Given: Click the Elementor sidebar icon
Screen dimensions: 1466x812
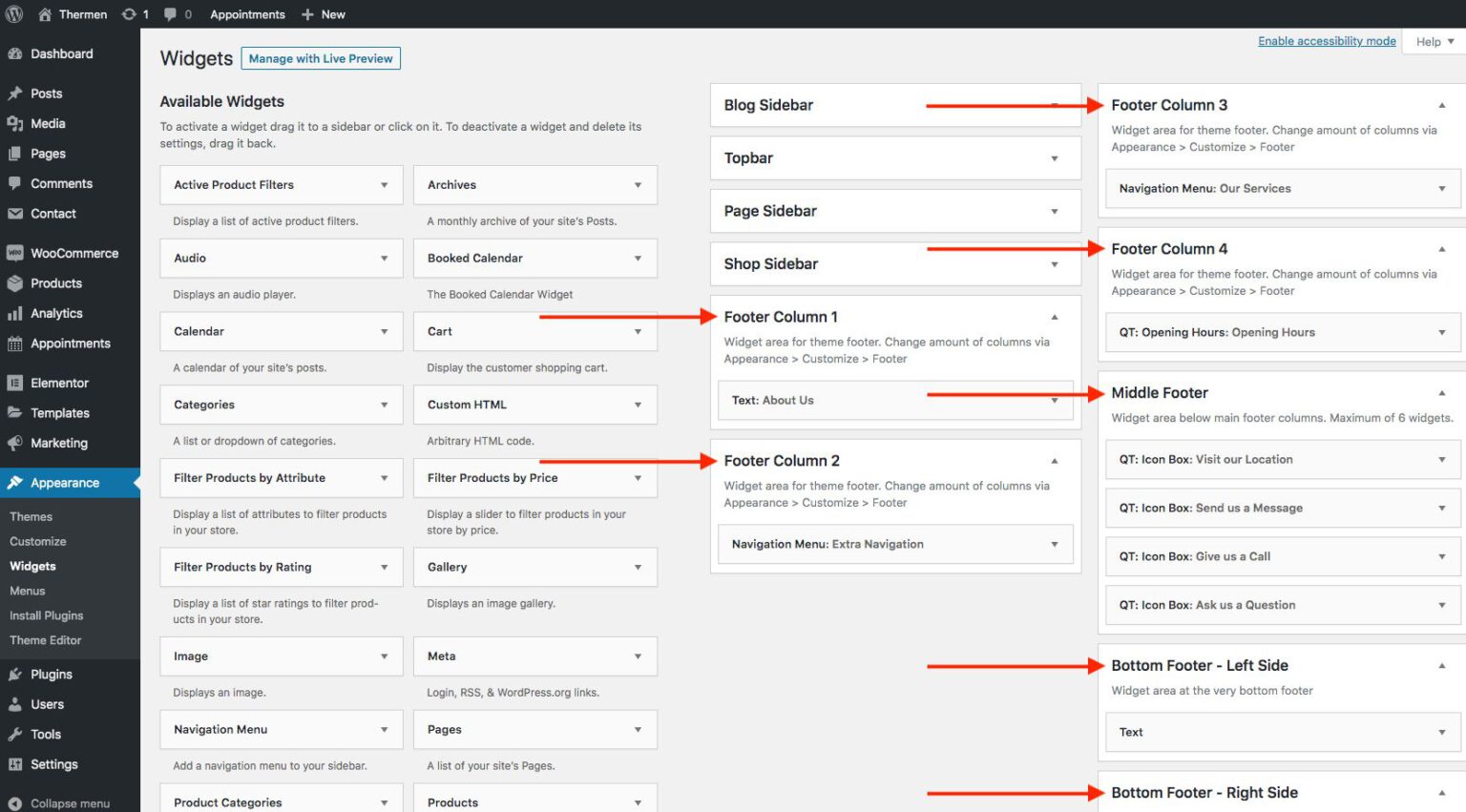Looking at the screenshot, I should (15, 382).
